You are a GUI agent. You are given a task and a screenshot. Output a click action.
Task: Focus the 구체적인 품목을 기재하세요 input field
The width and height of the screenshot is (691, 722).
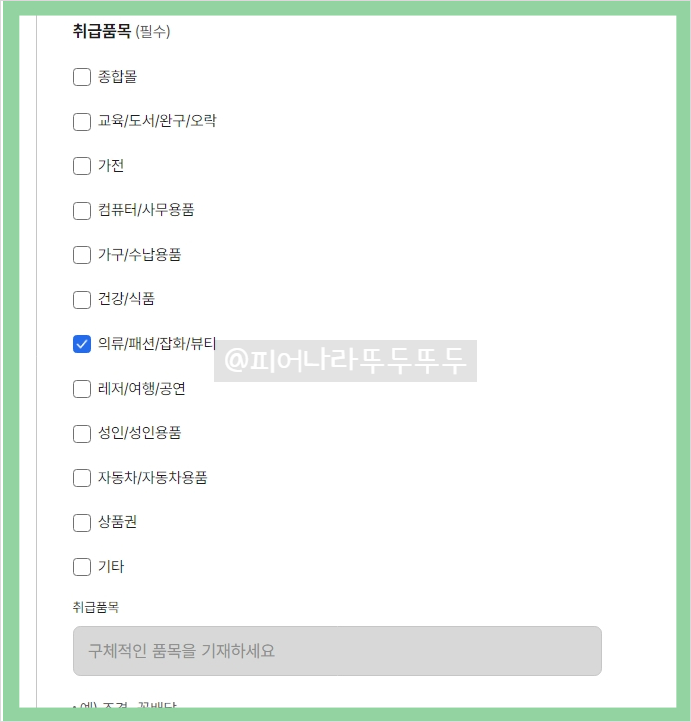click(337, 651)
